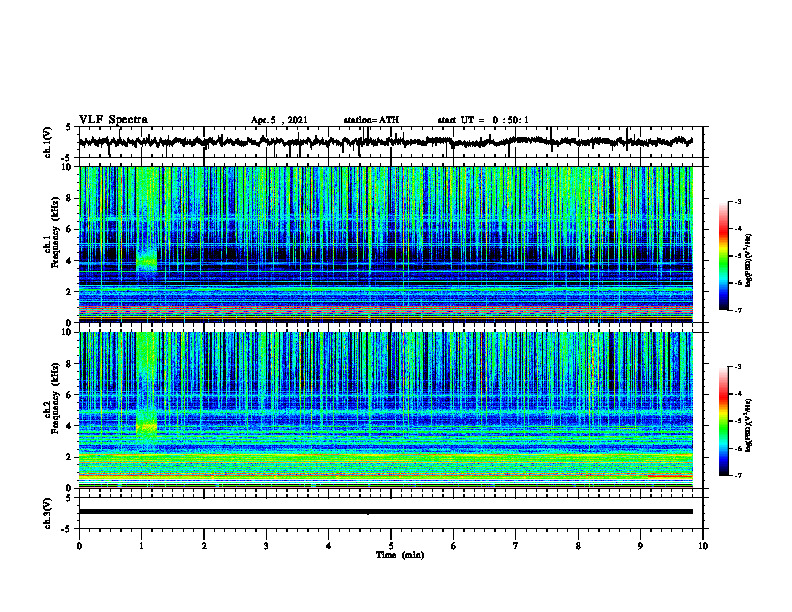The width and height of the screenshot is (792, 612).
Task: Click time axis tick label "9"
Action: pos(640,546)
